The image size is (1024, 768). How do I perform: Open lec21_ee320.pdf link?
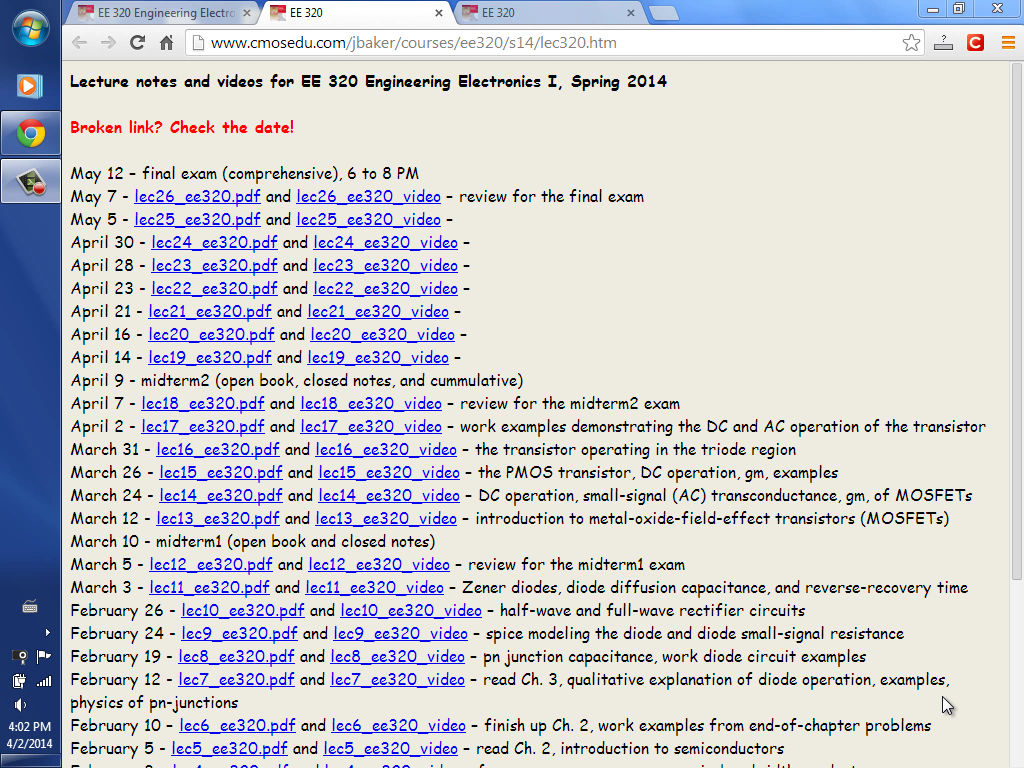tap(210, 312)
